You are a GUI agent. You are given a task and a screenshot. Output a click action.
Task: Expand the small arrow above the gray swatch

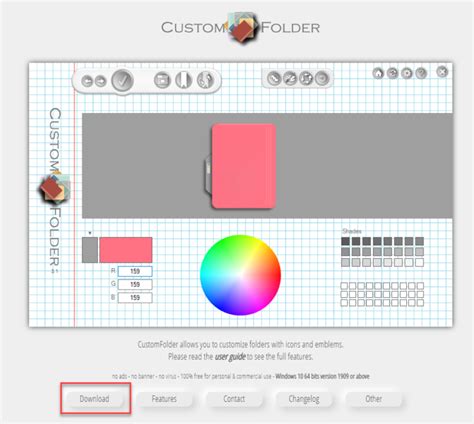click(x=90, y=233)
